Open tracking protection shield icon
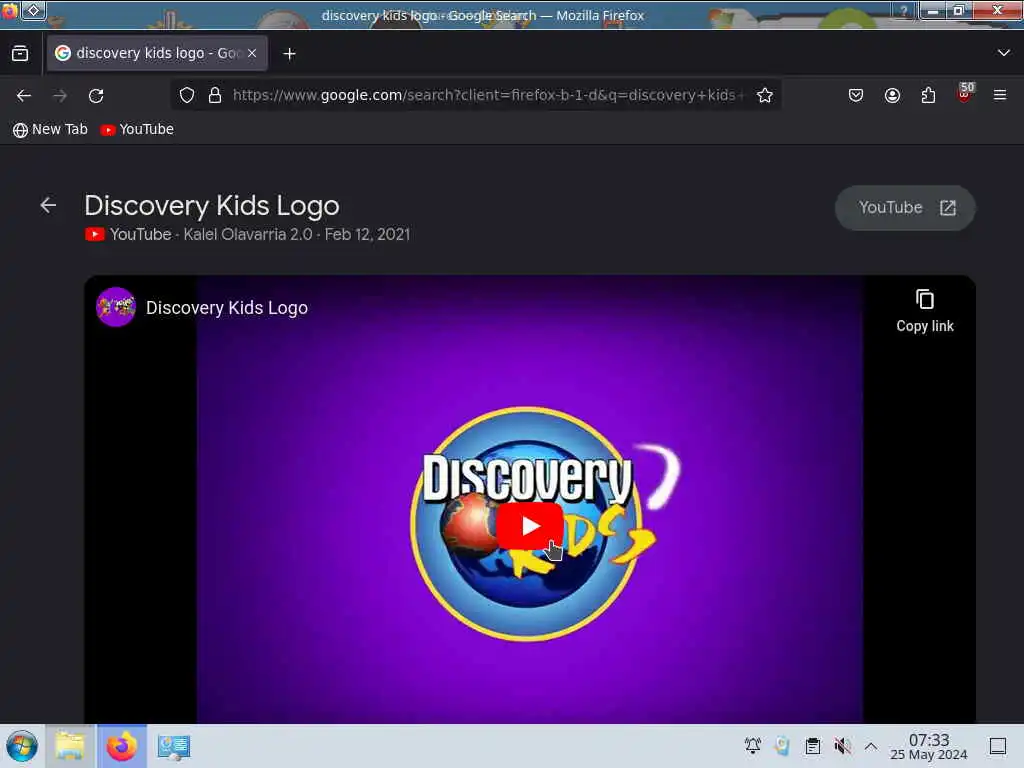The width and height of the screenshot is (1024, 768). (x=187, y=95)
